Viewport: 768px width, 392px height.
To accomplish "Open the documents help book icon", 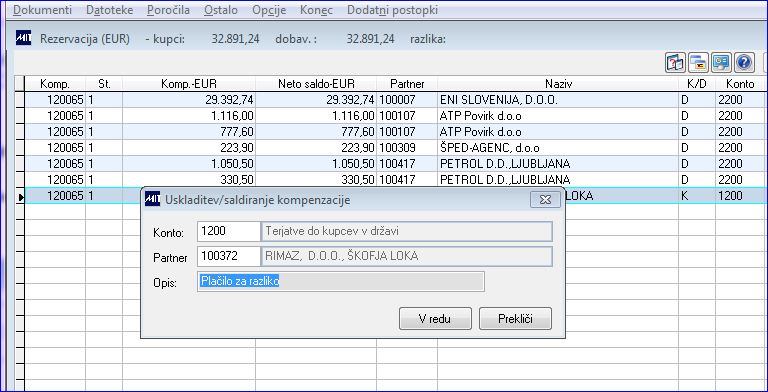I will coord(675,63).
